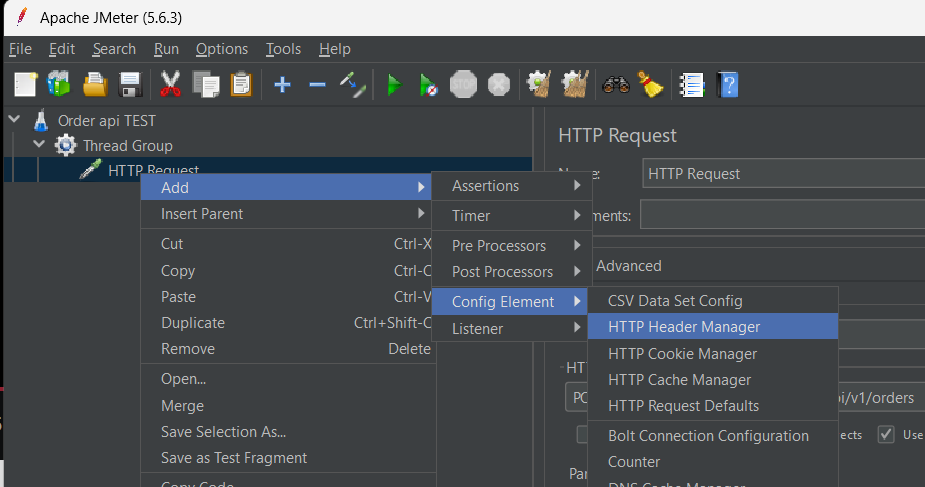Start the test with green play icon
This screenshot has height=487, width=925.
point(394,85)
